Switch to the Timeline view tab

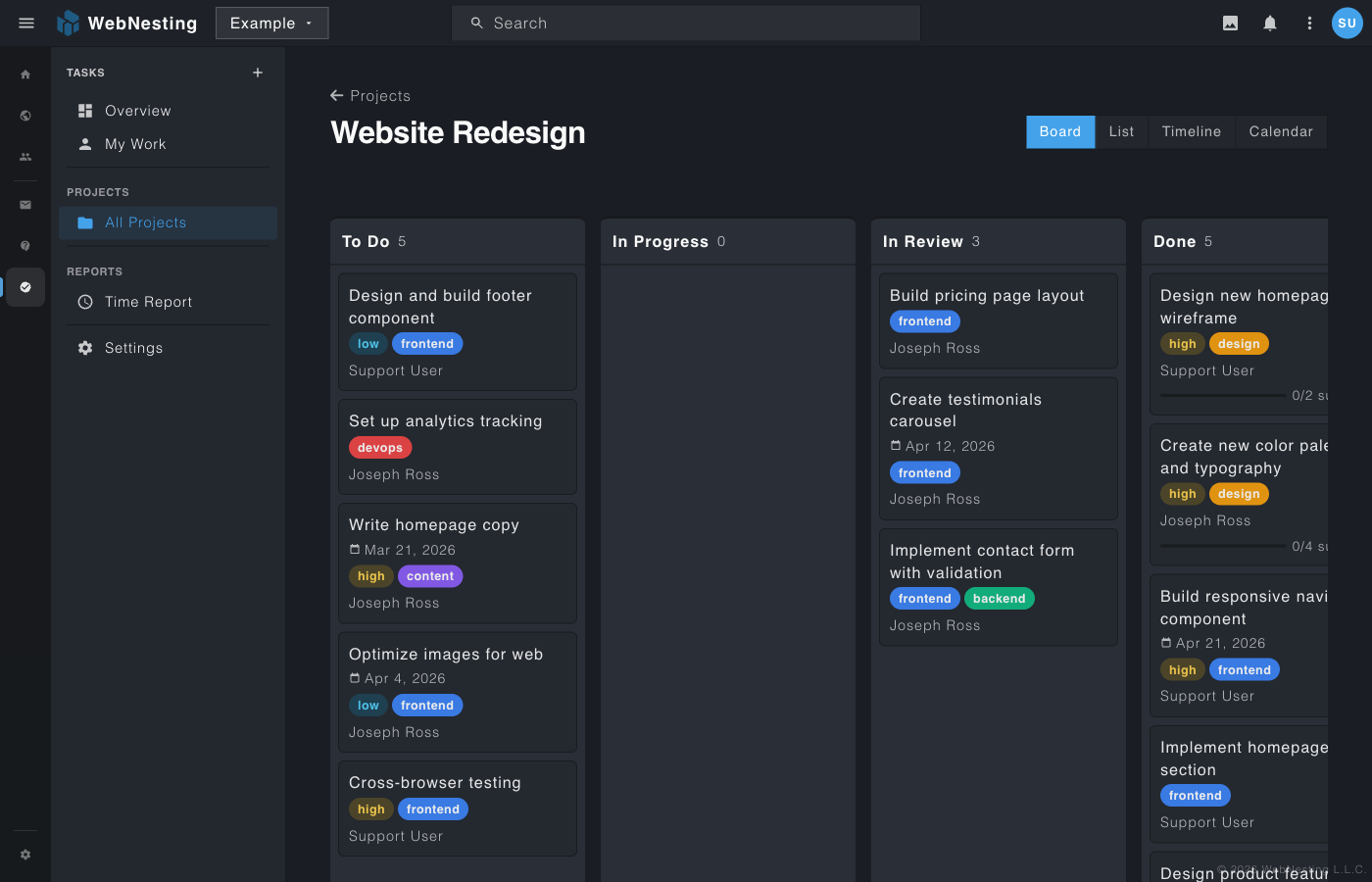[1191, 131]
